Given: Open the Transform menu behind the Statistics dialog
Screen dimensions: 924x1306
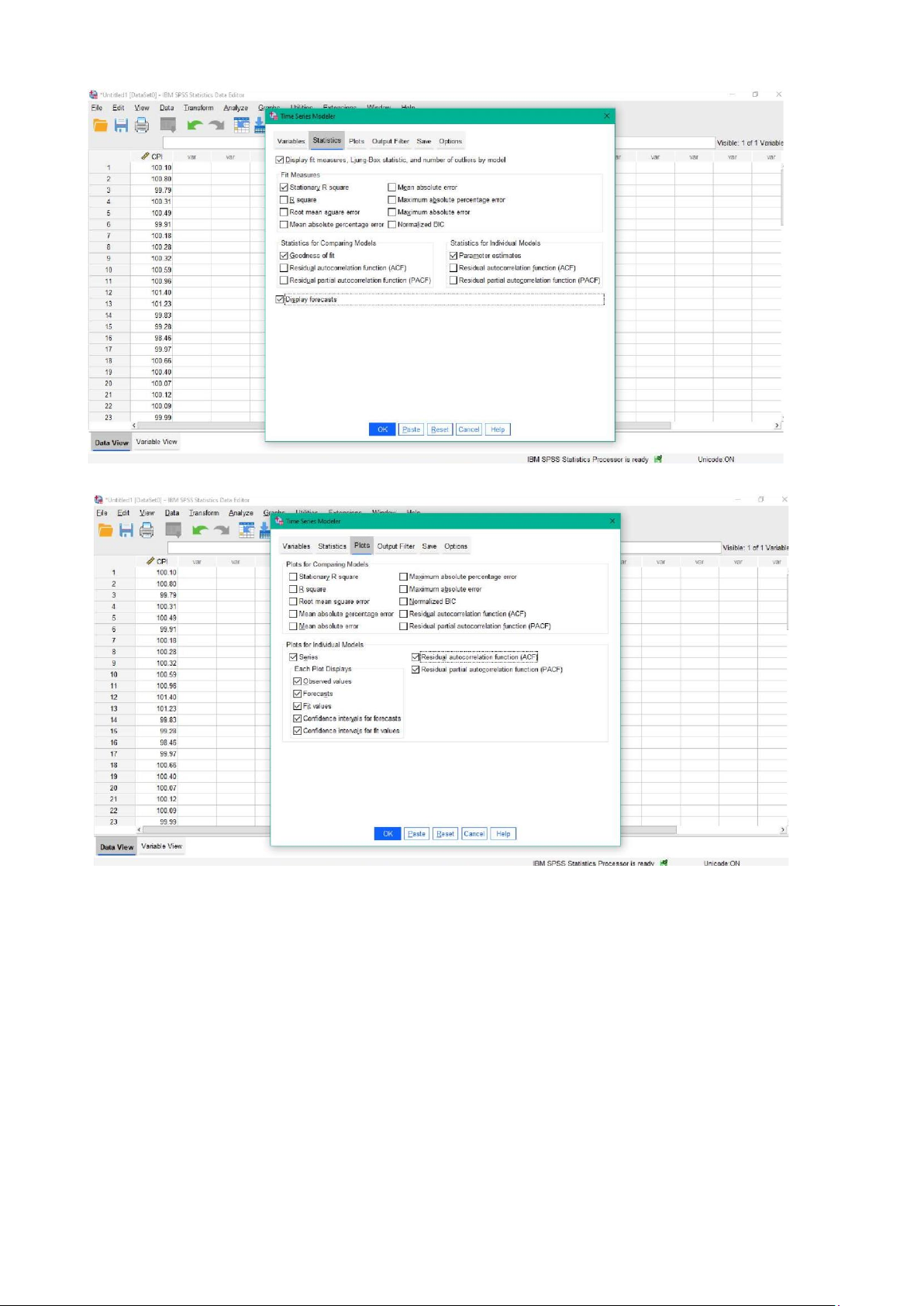Looking at the screenshot, I should (198, 108).
